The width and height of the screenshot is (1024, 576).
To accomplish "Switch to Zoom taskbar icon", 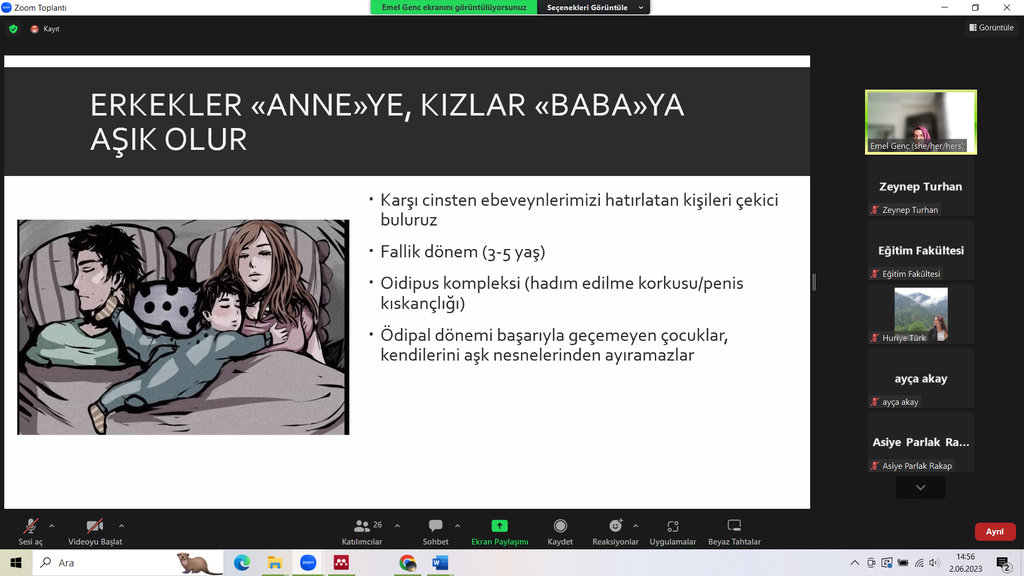I will pyautogui.click(x=308, y=562).
